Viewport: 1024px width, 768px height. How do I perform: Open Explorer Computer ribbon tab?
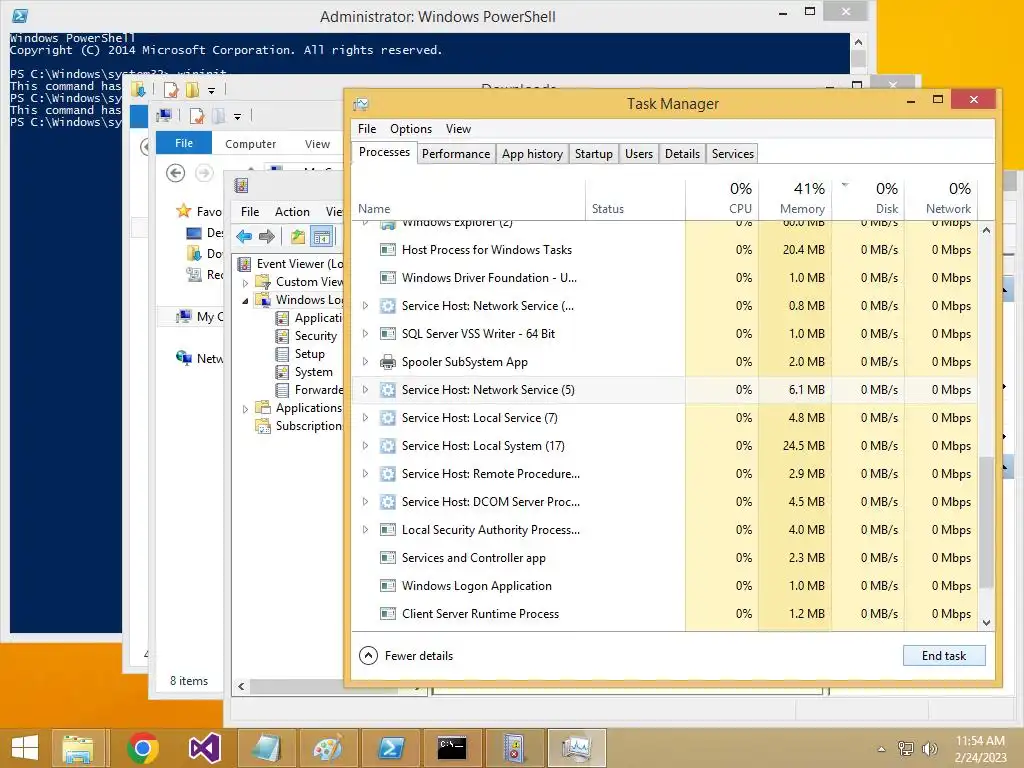(x=251, y=144)
